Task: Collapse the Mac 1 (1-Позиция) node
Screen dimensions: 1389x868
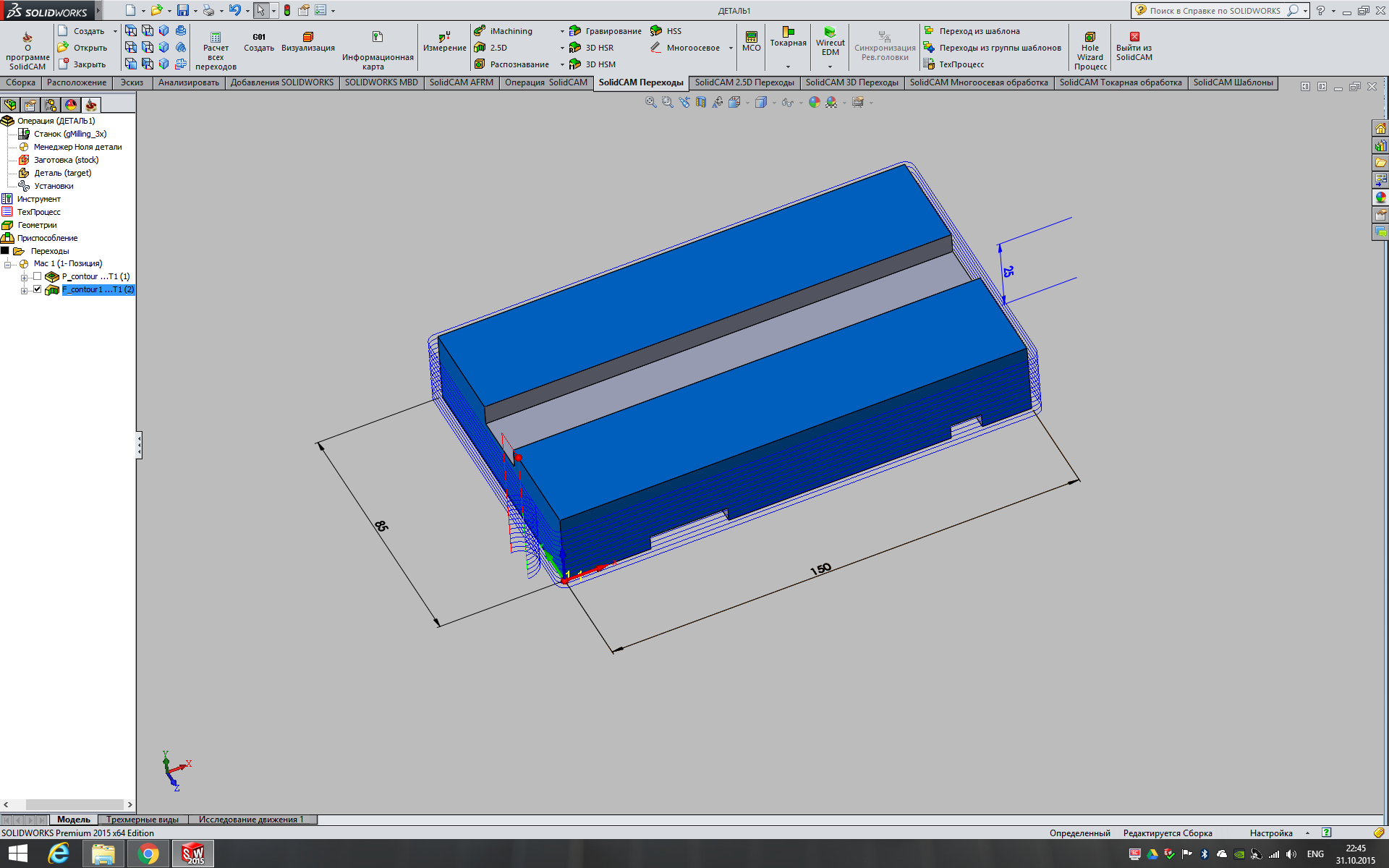Action: click(x=8, y=264)
